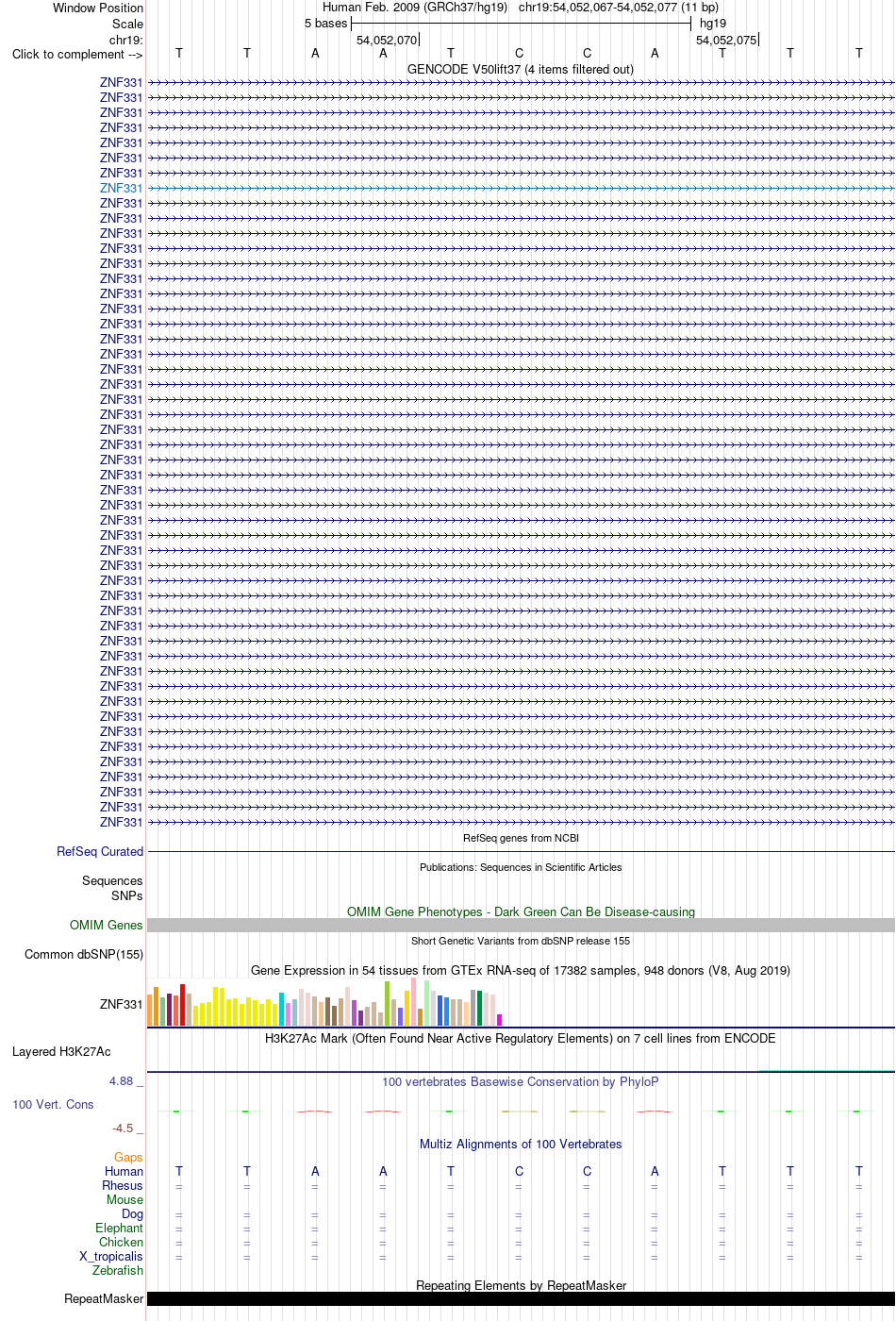Select the Human alignment row label
The image size is (896, 1321).
[x=124, y=1171]
